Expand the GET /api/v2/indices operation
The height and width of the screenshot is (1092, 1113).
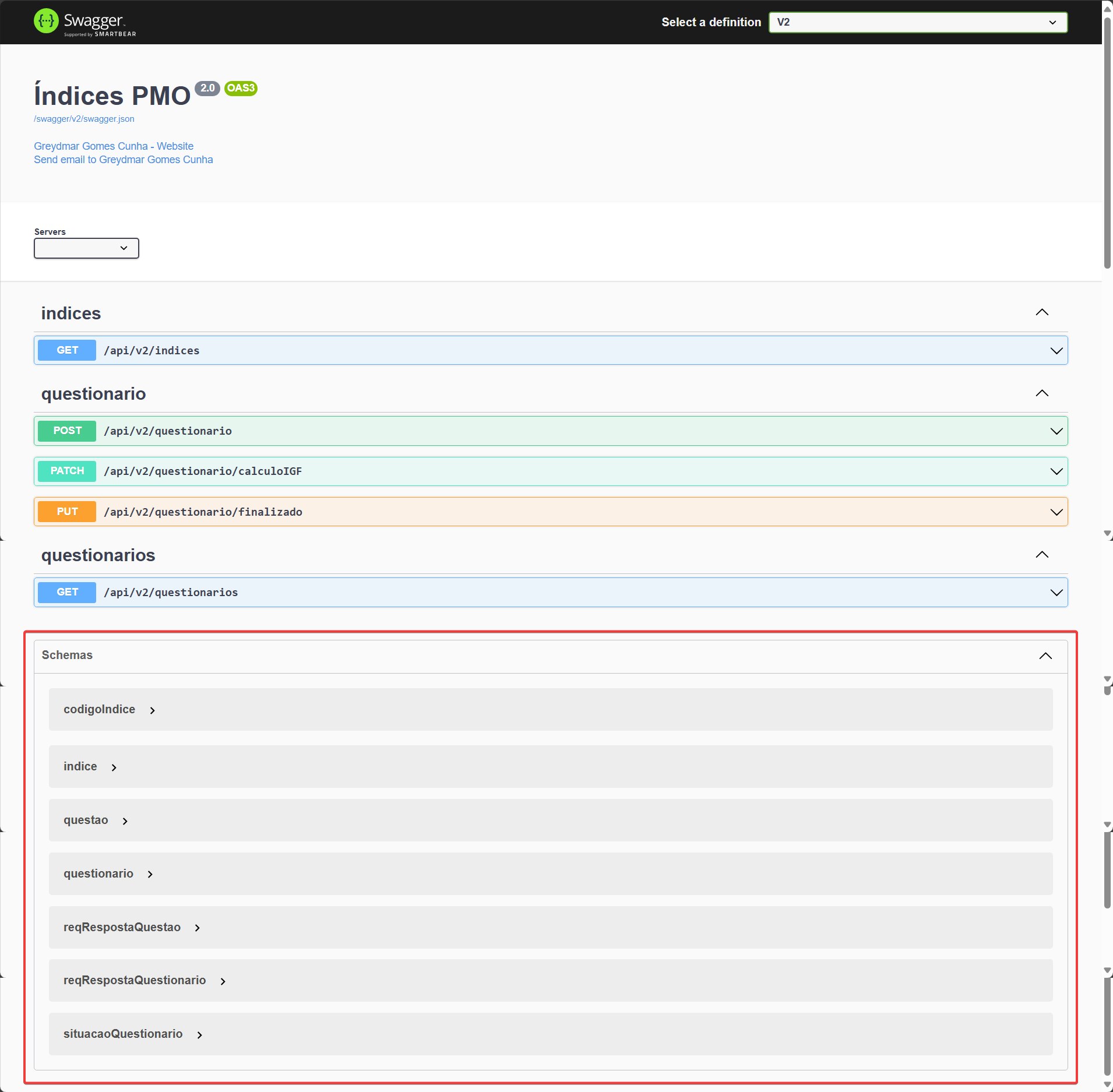[1056, 350]
